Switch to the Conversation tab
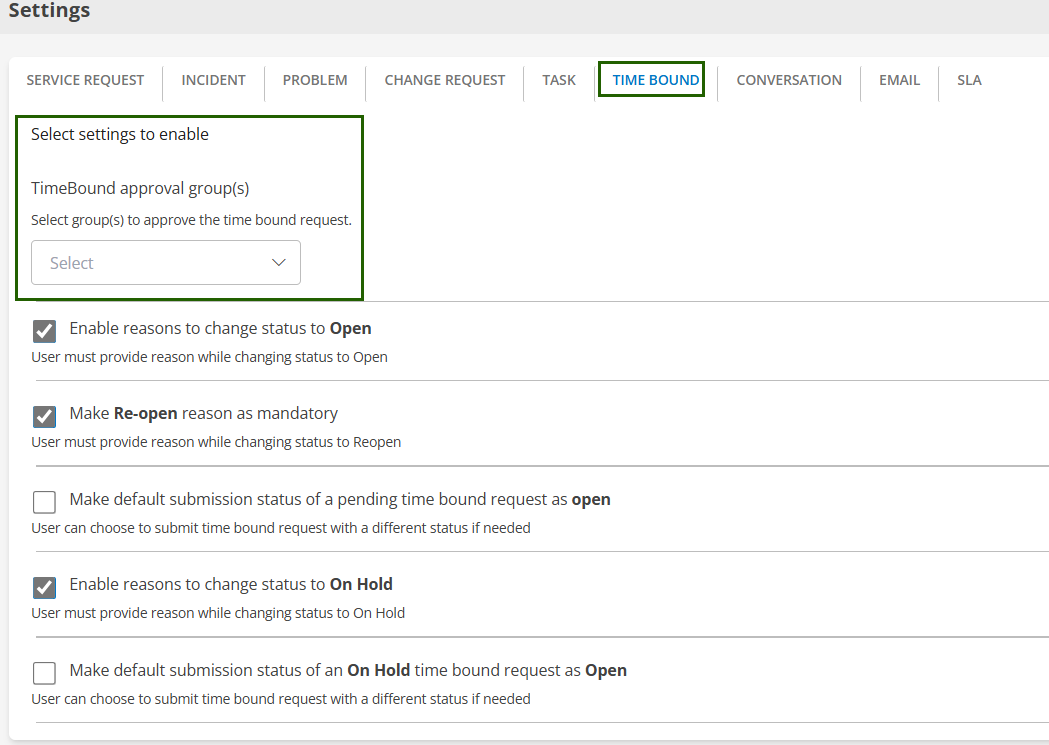 789,80
